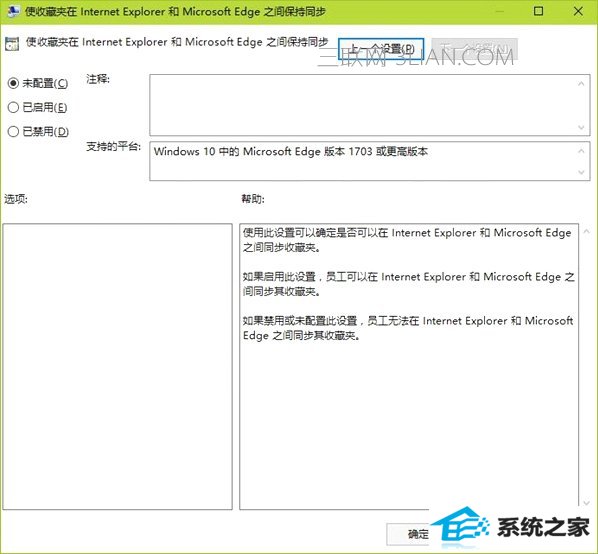598x554 pixels.
Task: Click the help panel scroll down arrow
Action: coord(586,503)
